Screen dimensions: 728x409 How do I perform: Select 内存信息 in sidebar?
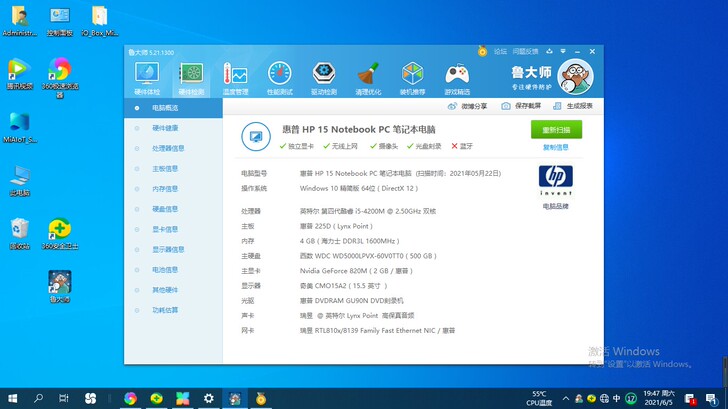pyautogui.click(x=173, y=189)
